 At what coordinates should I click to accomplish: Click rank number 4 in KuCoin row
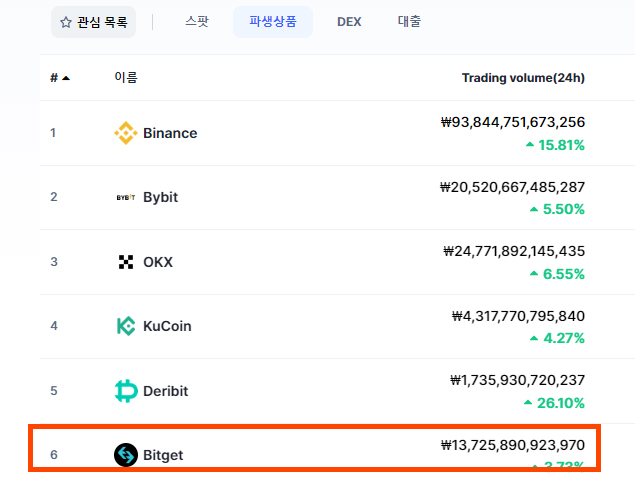click(x=54, y=326)
